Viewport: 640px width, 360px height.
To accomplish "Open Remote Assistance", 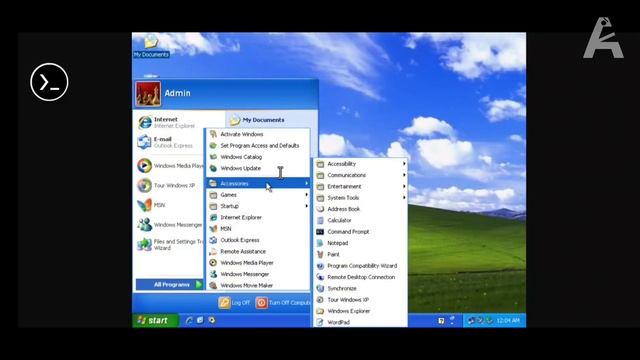I will [258, 251].
